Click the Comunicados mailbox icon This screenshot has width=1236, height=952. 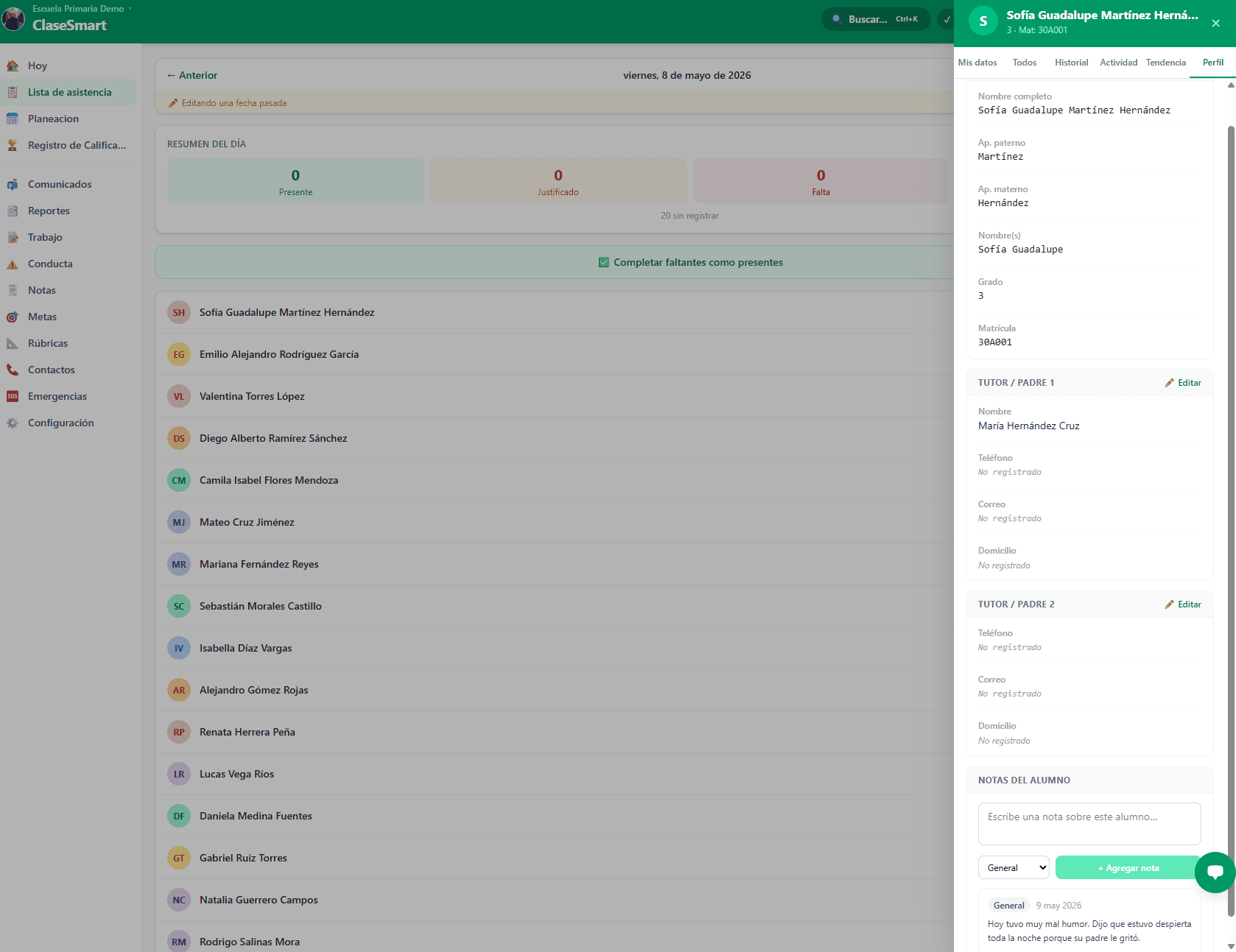[x=13, y=184]
